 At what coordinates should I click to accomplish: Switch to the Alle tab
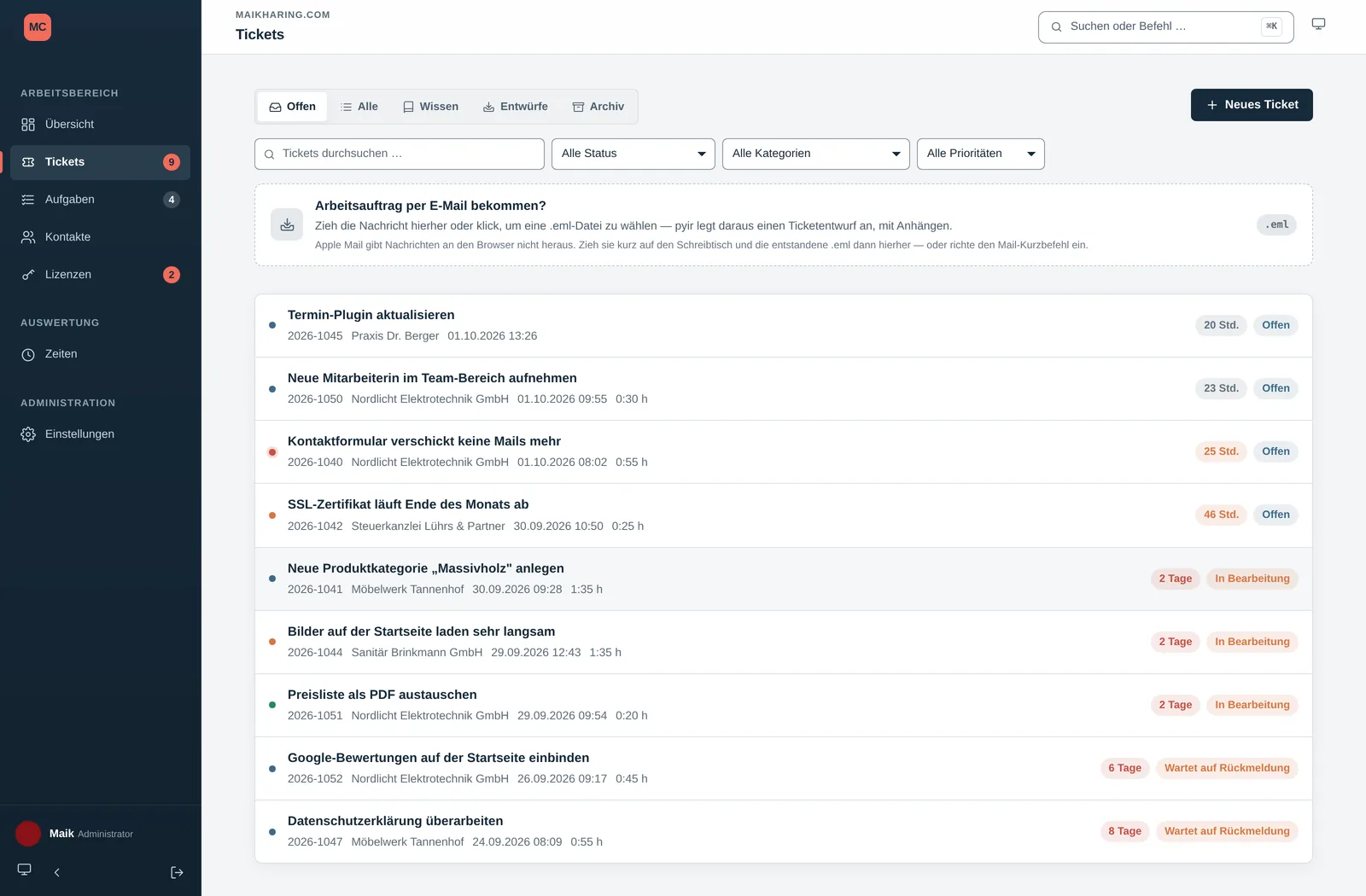(x=359, y=107)
